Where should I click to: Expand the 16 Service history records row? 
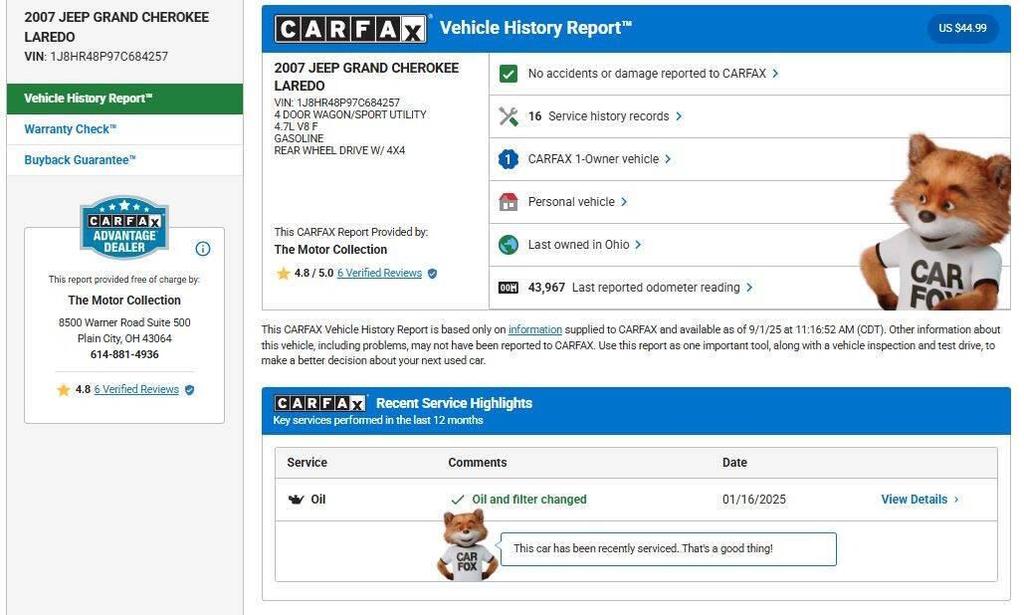(604, 117)
